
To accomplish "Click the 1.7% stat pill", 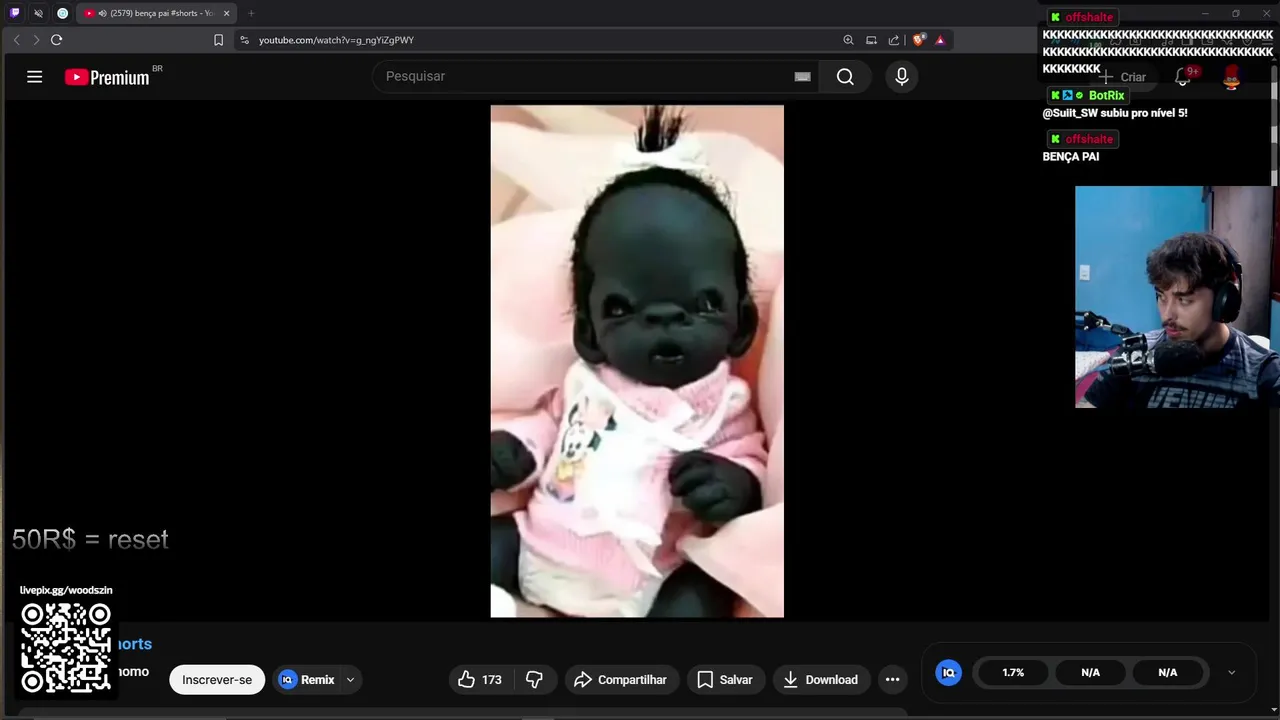I will point(1013,673).
